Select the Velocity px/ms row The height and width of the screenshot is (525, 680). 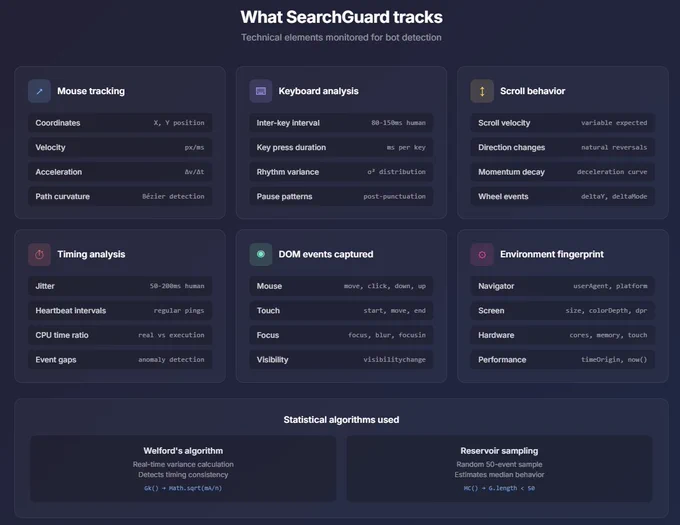click(x=120, y=147)
